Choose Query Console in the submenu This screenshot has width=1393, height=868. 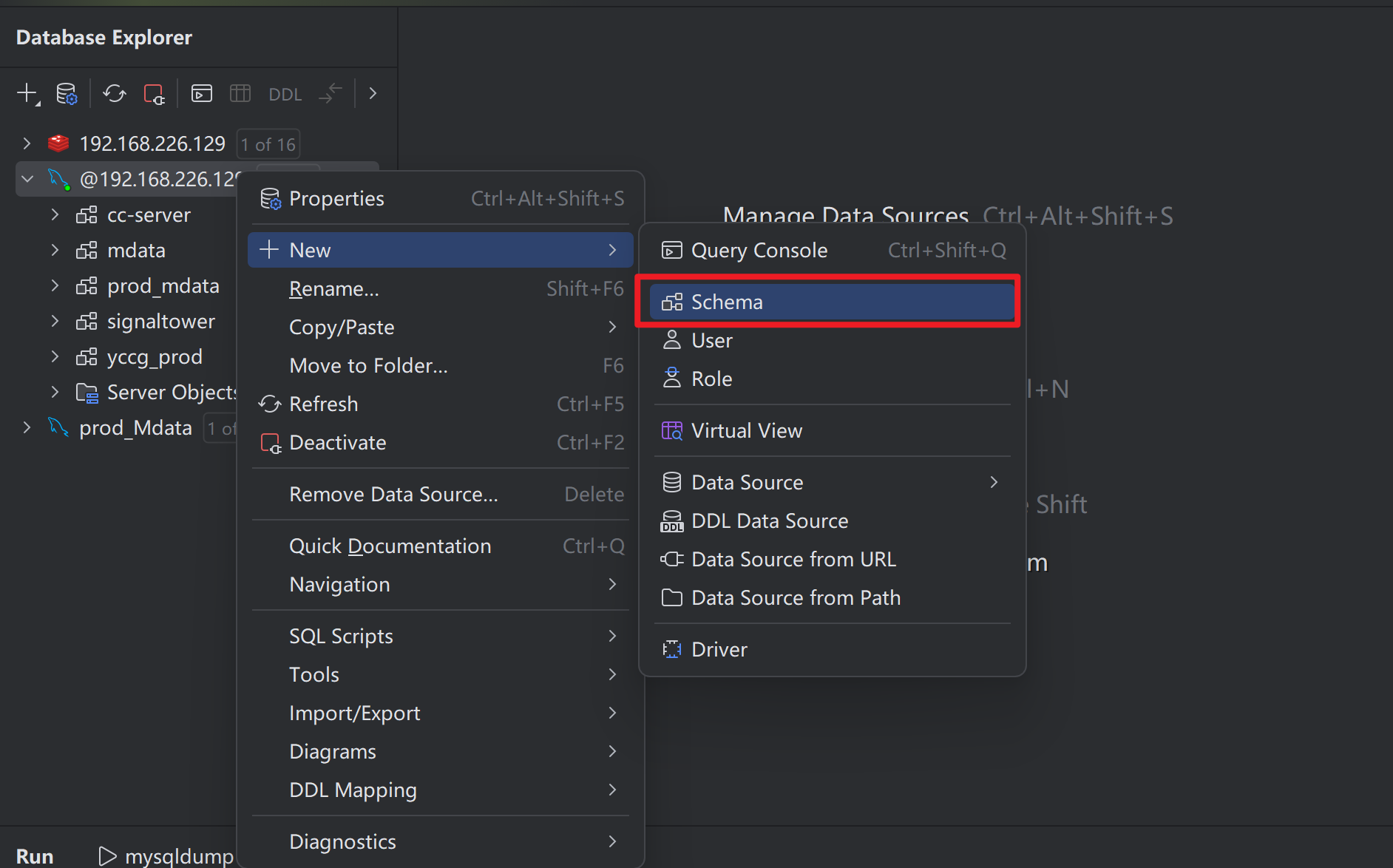tap(759, 251)
